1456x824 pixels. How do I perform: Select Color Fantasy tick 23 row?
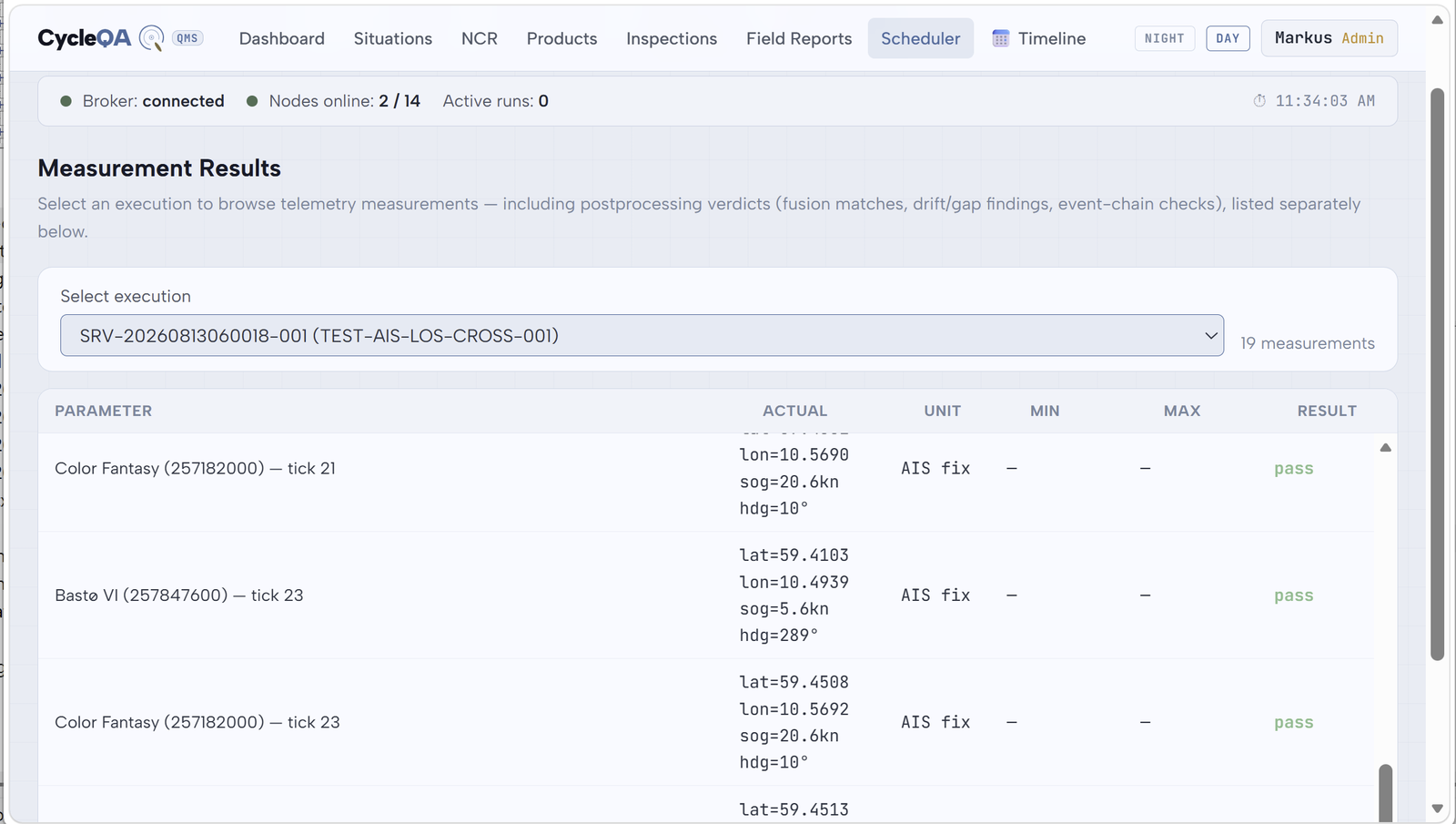(x=706, y=722)
